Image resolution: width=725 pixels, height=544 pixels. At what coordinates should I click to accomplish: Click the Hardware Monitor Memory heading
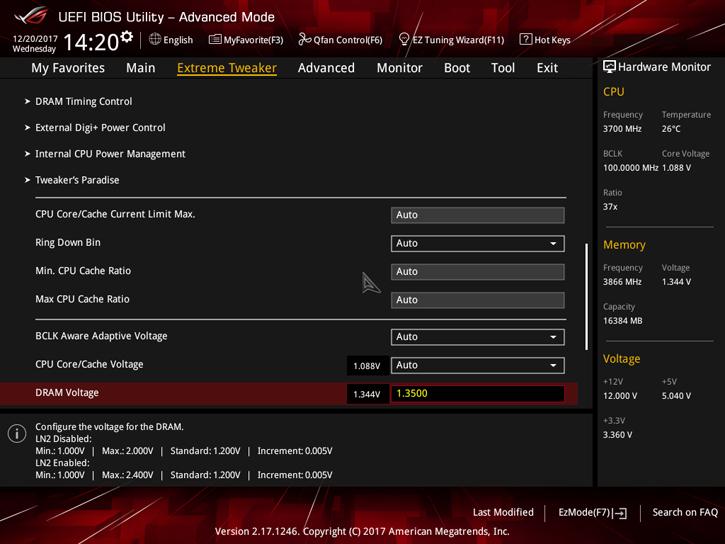tap(624, 245)
